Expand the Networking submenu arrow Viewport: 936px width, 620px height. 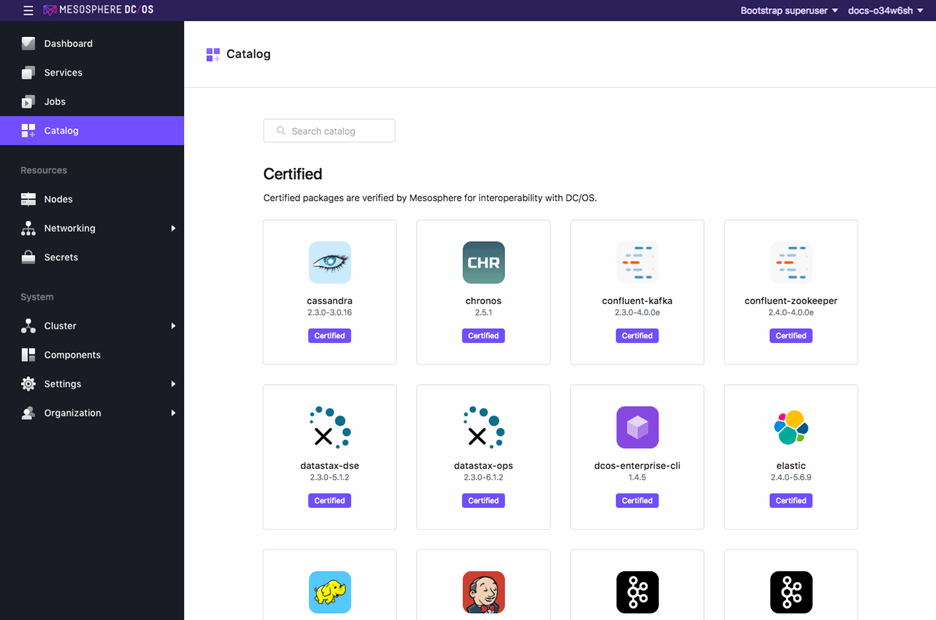173,228
